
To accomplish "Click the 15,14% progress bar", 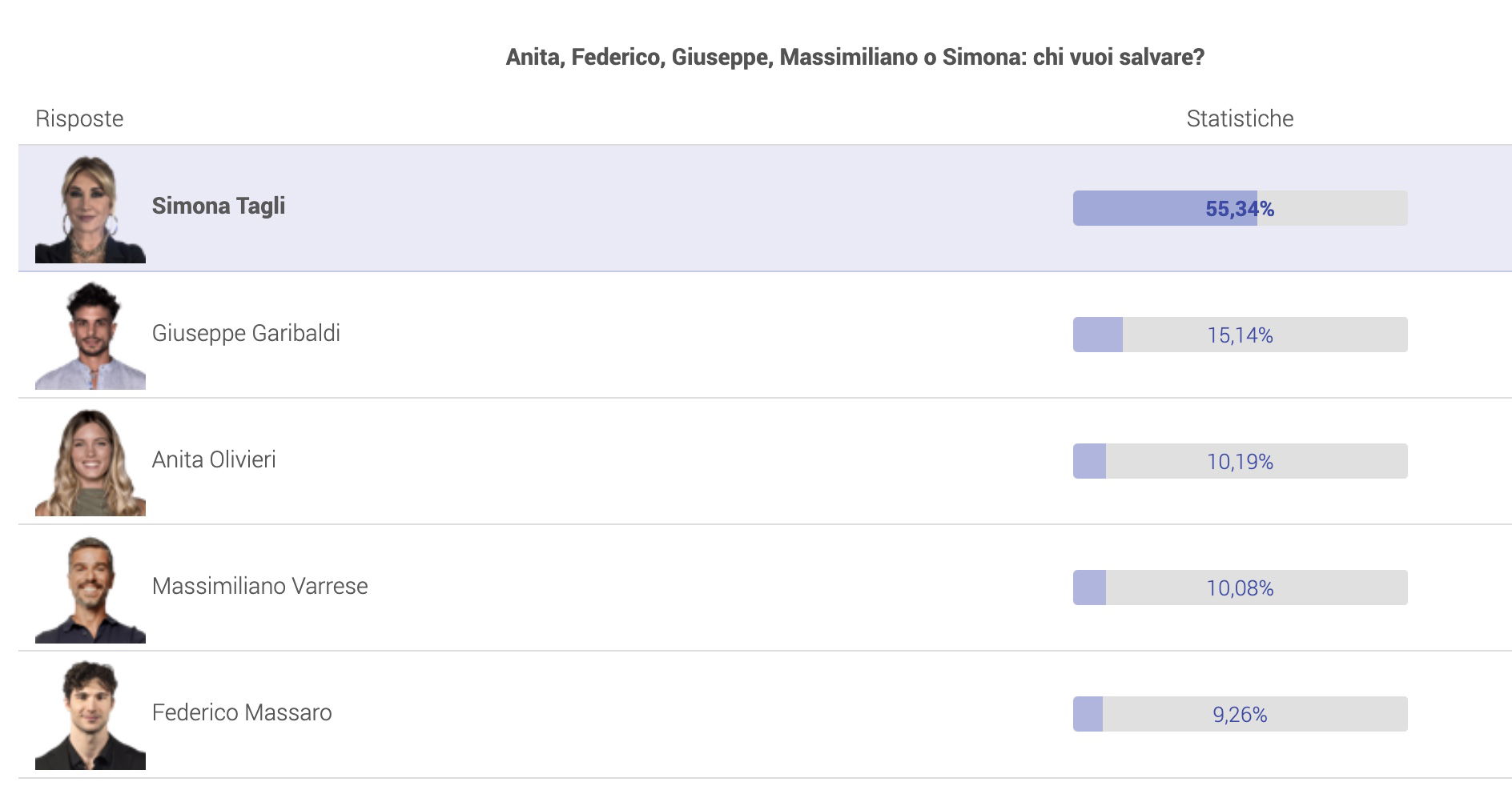I will [1240, 335].
